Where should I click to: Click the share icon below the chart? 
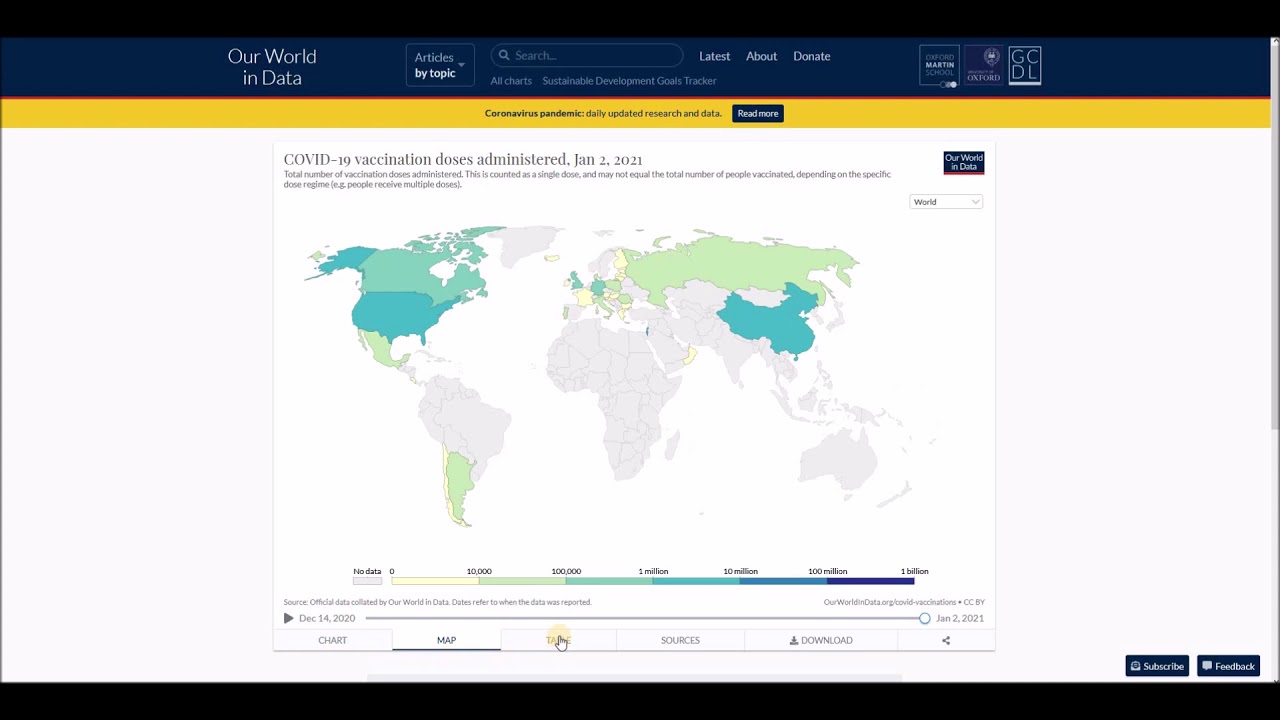pos(946,640)
